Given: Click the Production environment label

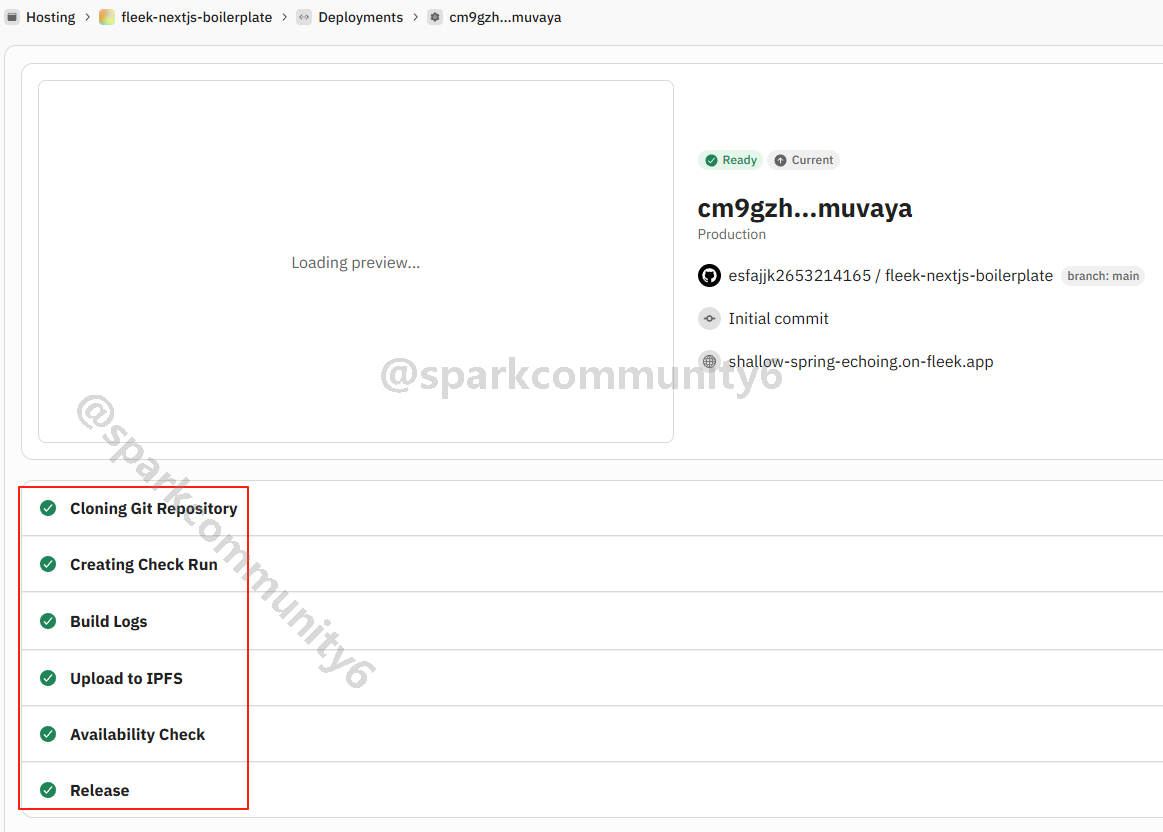Looking at the screenshot, I should coord(731,234).
